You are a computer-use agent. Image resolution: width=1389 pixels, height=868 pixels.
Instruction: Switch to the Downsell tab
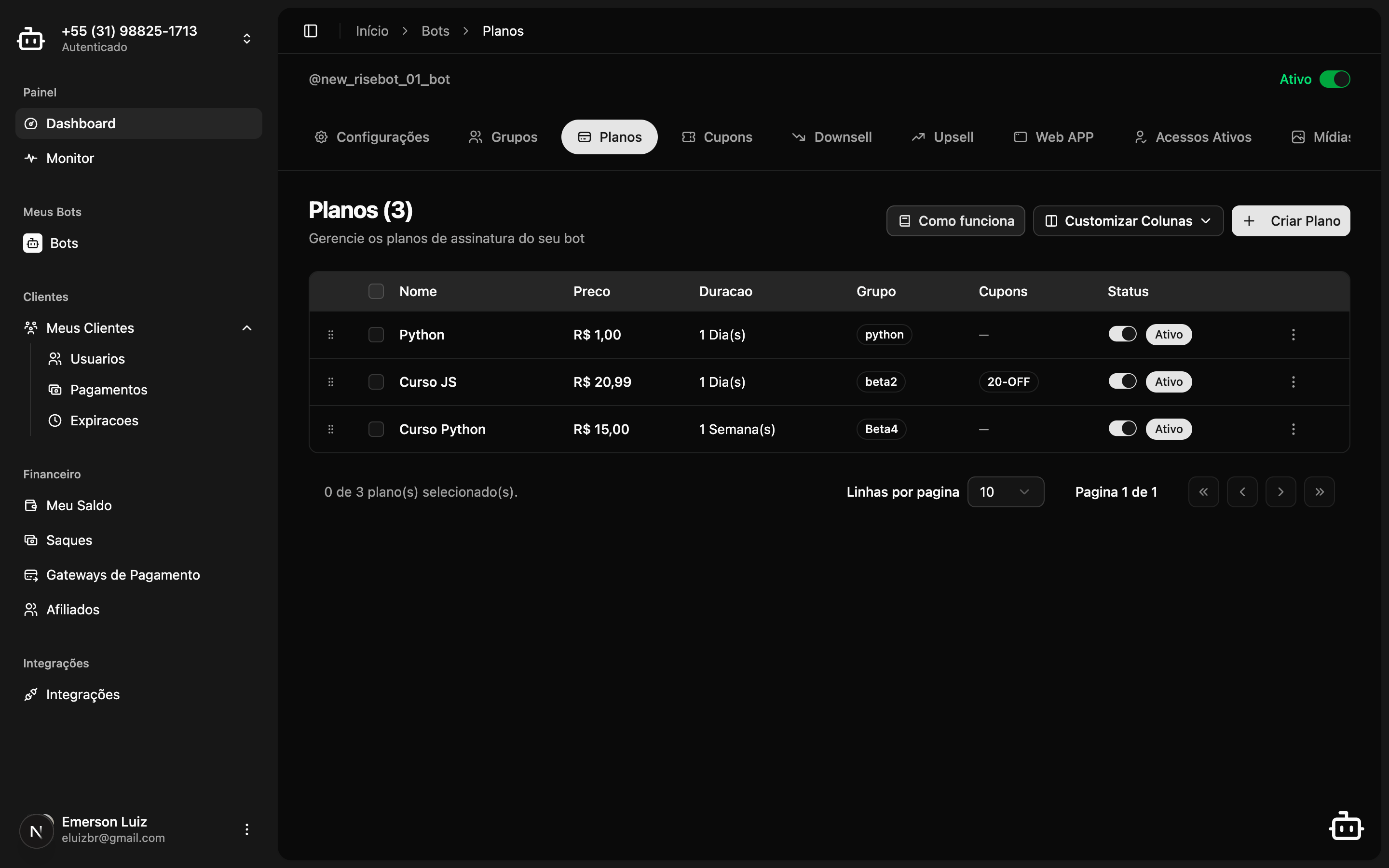click(x=831, y=137)
